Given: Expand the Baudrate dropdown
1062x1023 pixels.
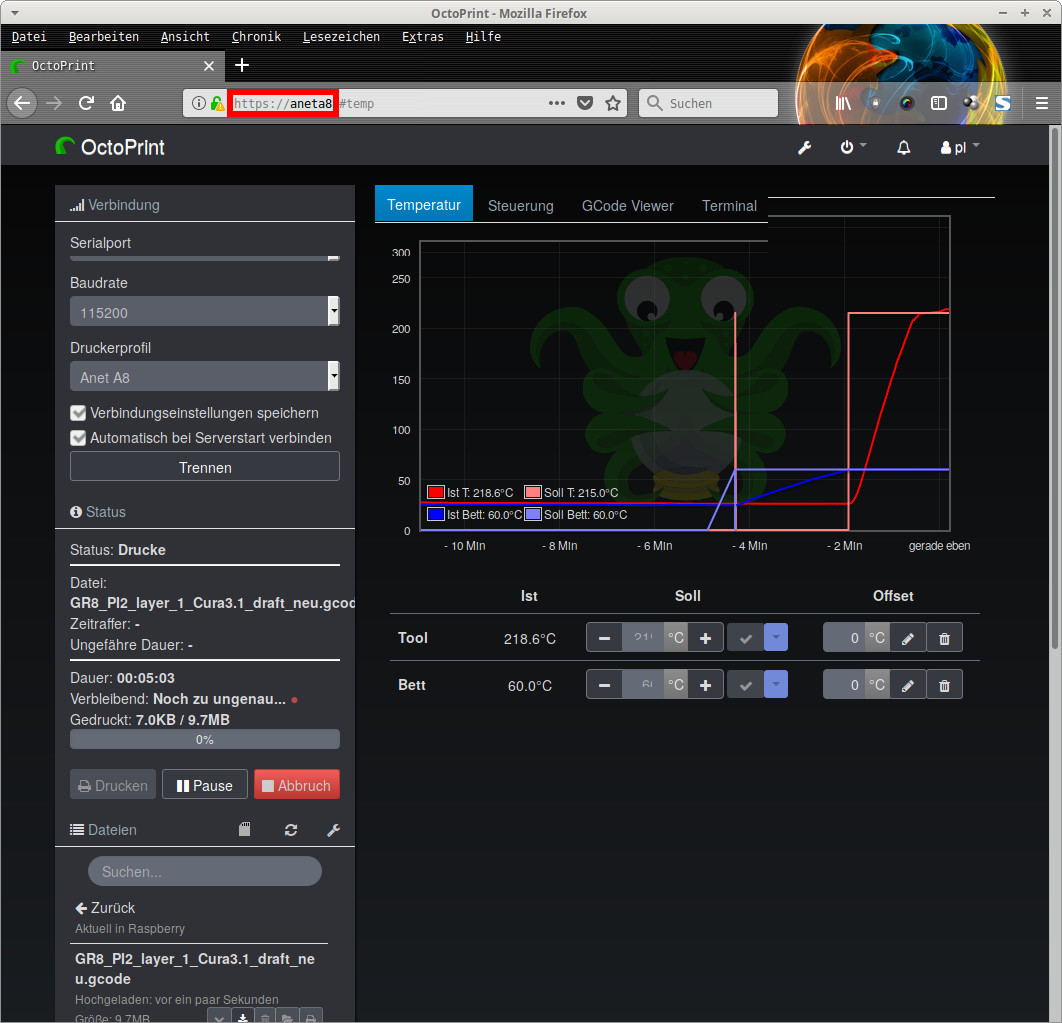Looking at the screenshot, I should 205,312.
